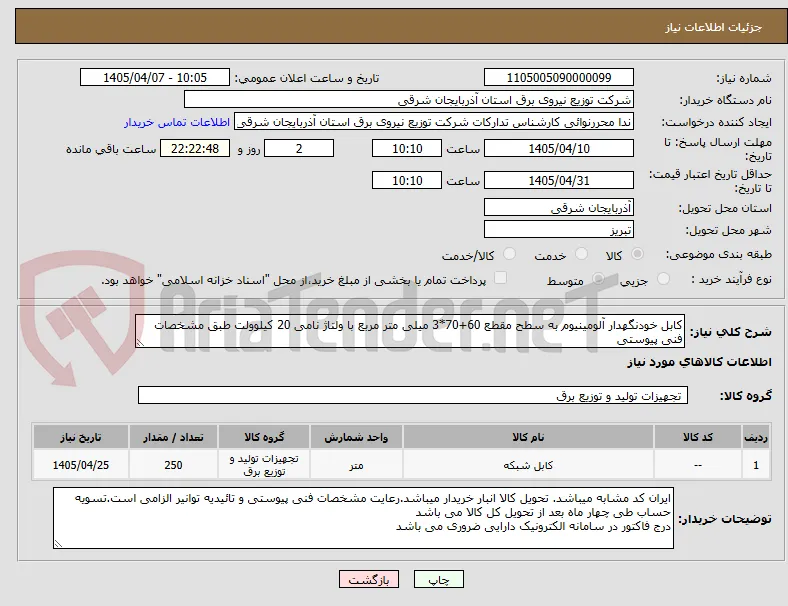Click the تاریخ نیاز column header
The image size is (788, 606).
click(x=81, y=437)
